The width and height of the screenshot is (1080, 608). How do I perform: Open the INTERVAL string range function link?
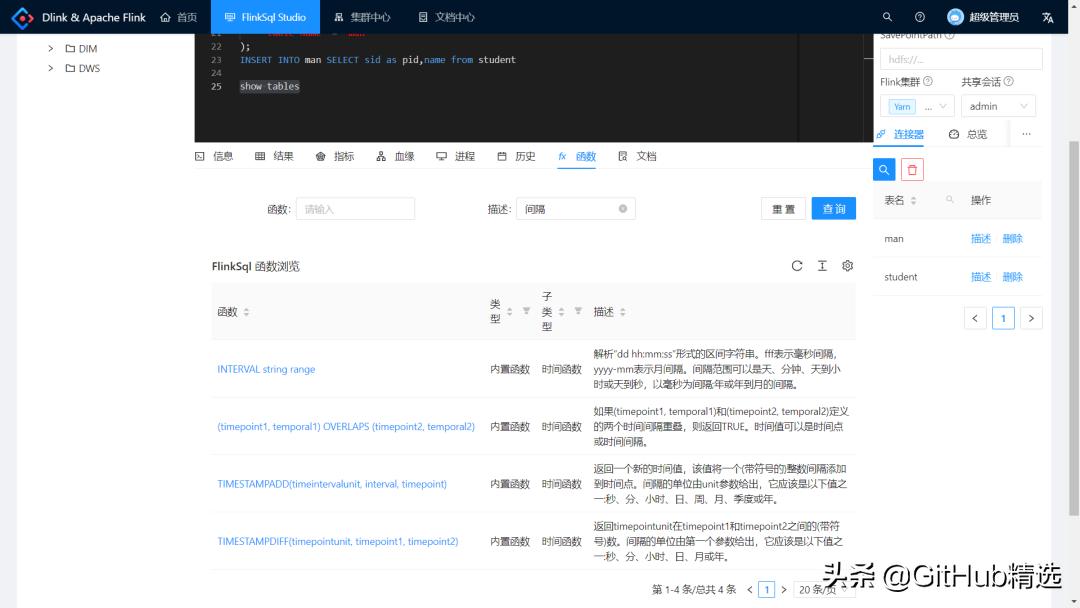(266, 369)
